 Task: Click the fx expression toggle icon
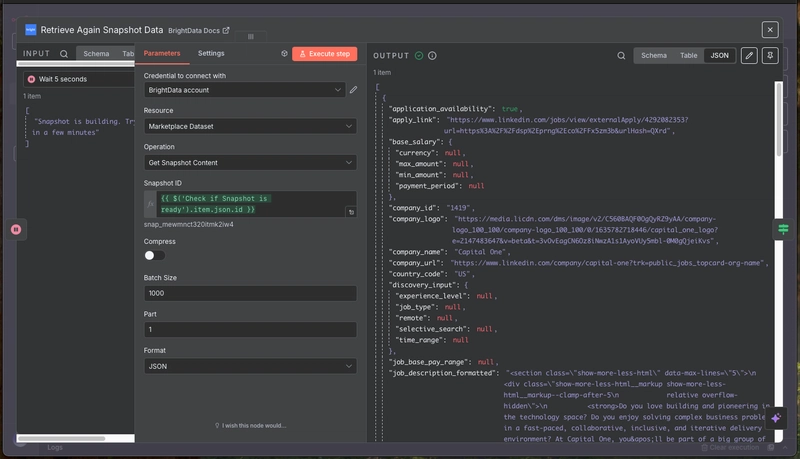151,204
